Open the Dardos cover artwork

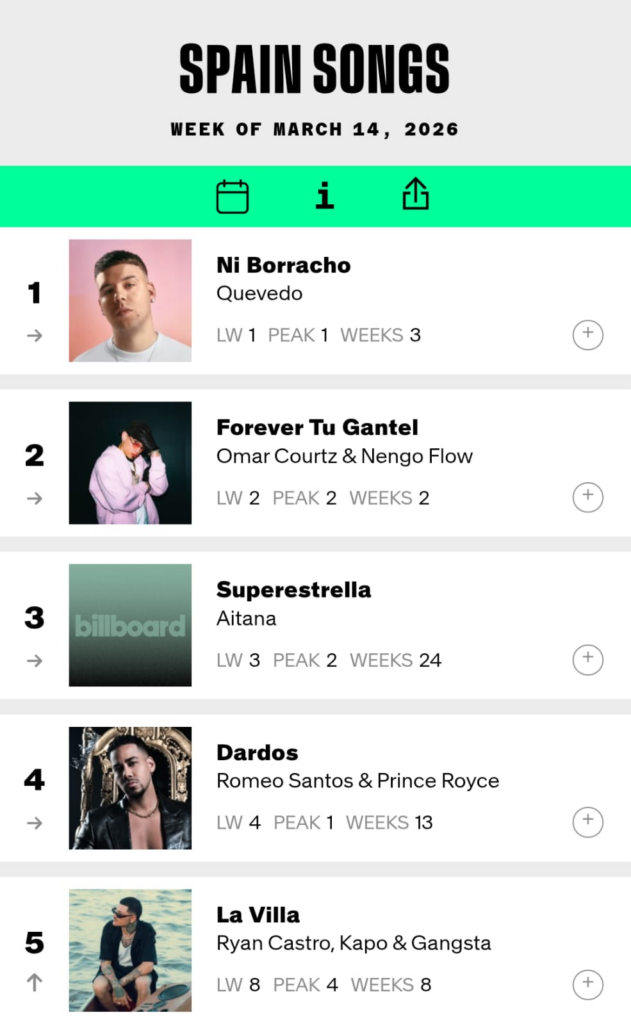coord(130,788)
